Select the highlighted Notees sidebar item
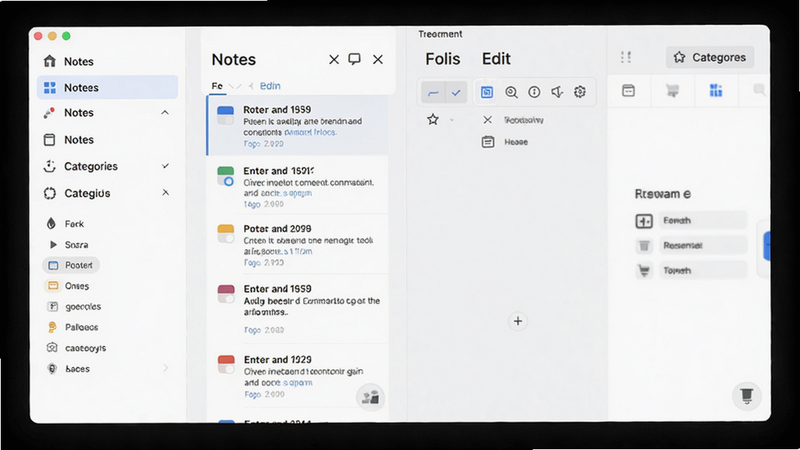800x450 pixels. click(x=107, y=87)
